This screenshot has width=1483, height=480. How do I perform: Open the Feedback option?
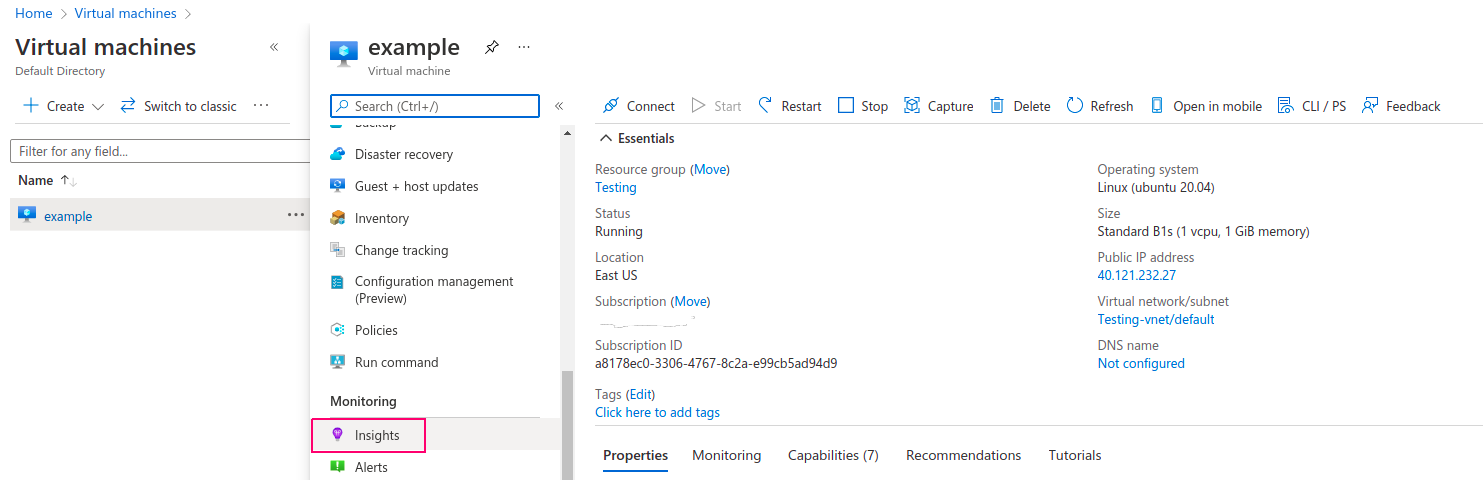click(1401, 106)
